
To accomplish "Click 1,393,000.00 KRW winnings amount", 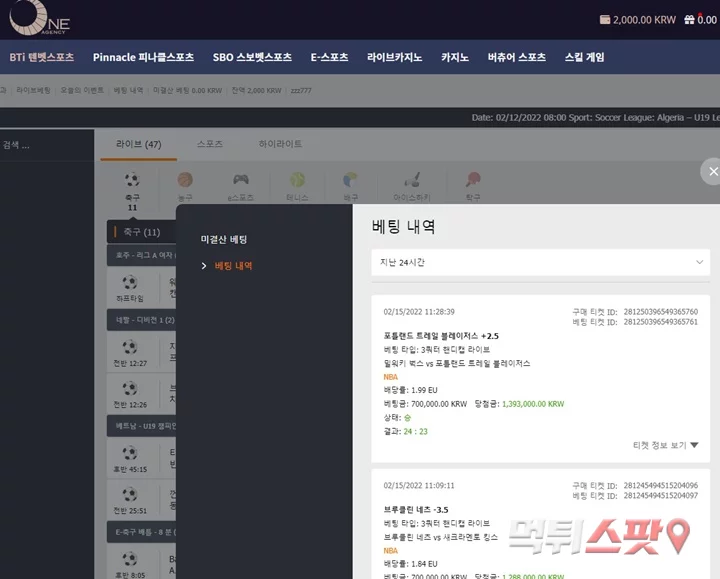I will click(533, 404).
